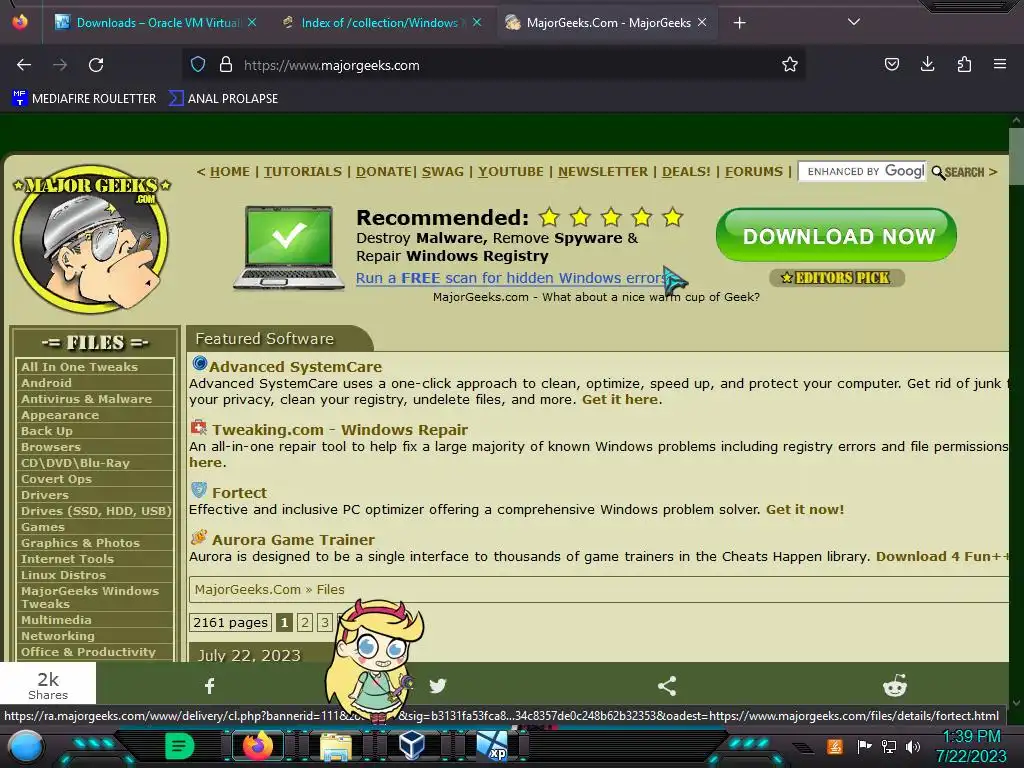Image resolution: width=1024 pixels, height=768 pixels.
Task: Open All In One Tweaks category
Action: click(x=79, y=367)
